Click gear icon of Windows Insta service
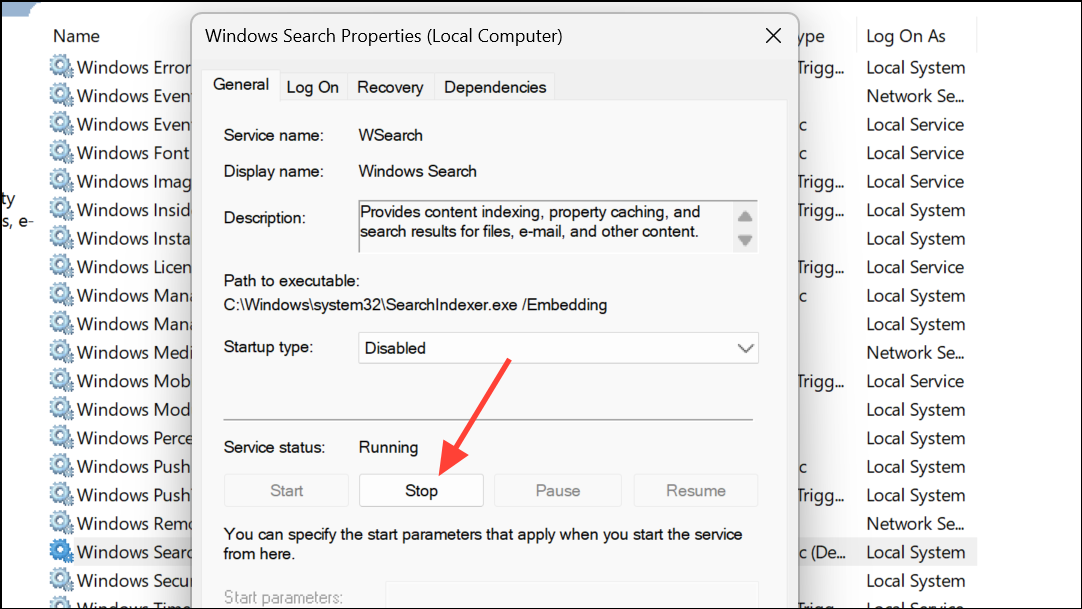1082x609 pixels. point(61,238)
